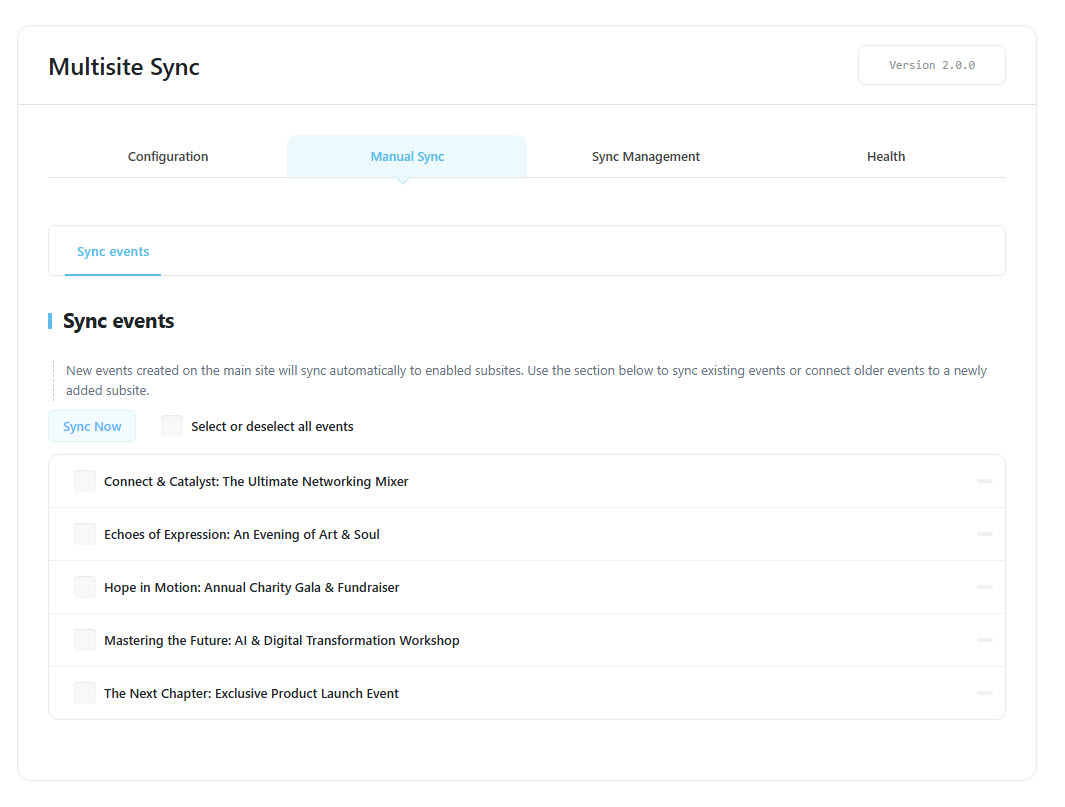Screen dimensions: 1065x807
Task: Click 'Connect & Catalyst: The Ultimate Networking Mixer' title
Action: pyautogui.click(x=256, y=482)
